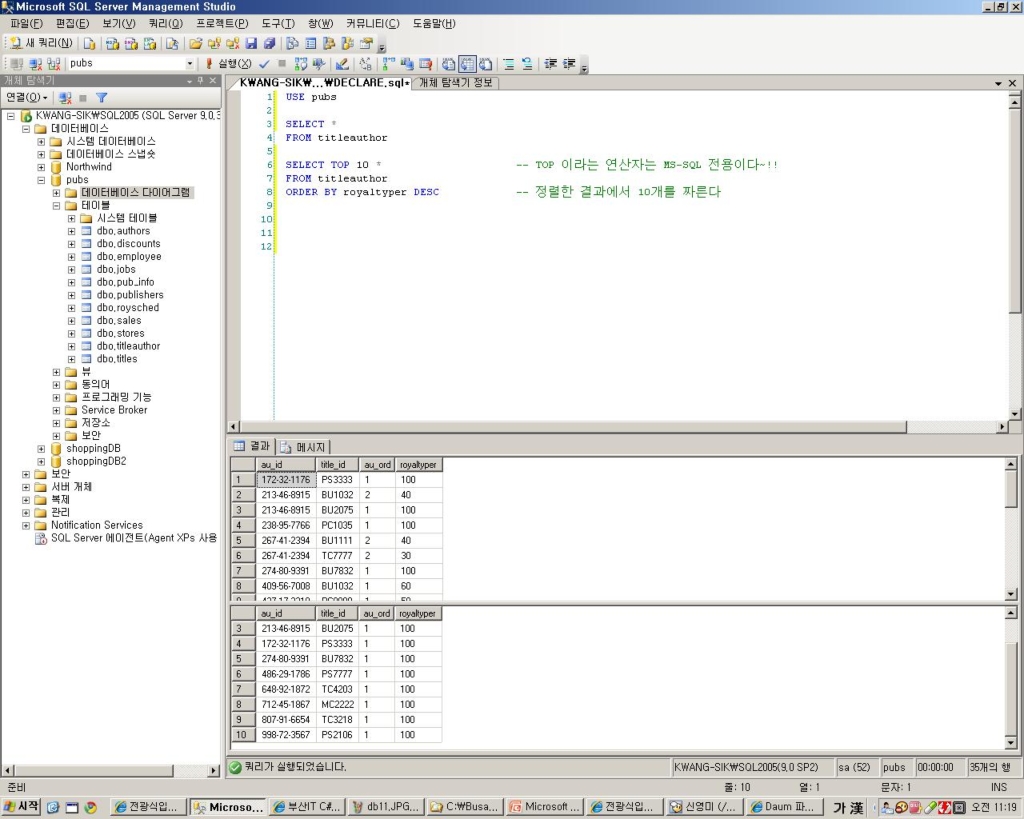The height and width of the screenshot is (819, 1024).
Task: Expand the Service Broker folder
Action: [x=56, y=410]
